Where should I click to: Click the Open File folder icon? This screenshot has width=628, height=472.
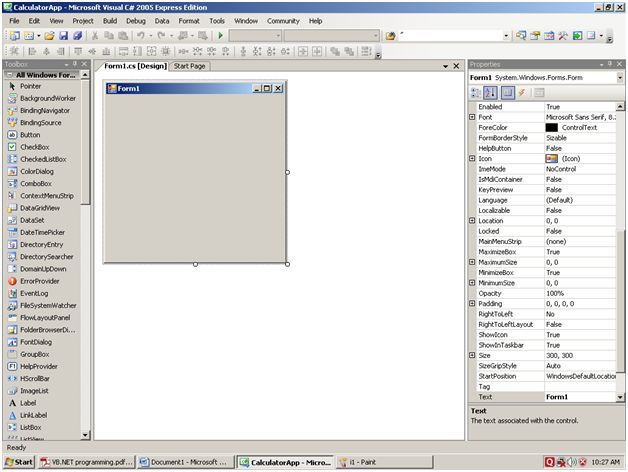coord(49,36)
